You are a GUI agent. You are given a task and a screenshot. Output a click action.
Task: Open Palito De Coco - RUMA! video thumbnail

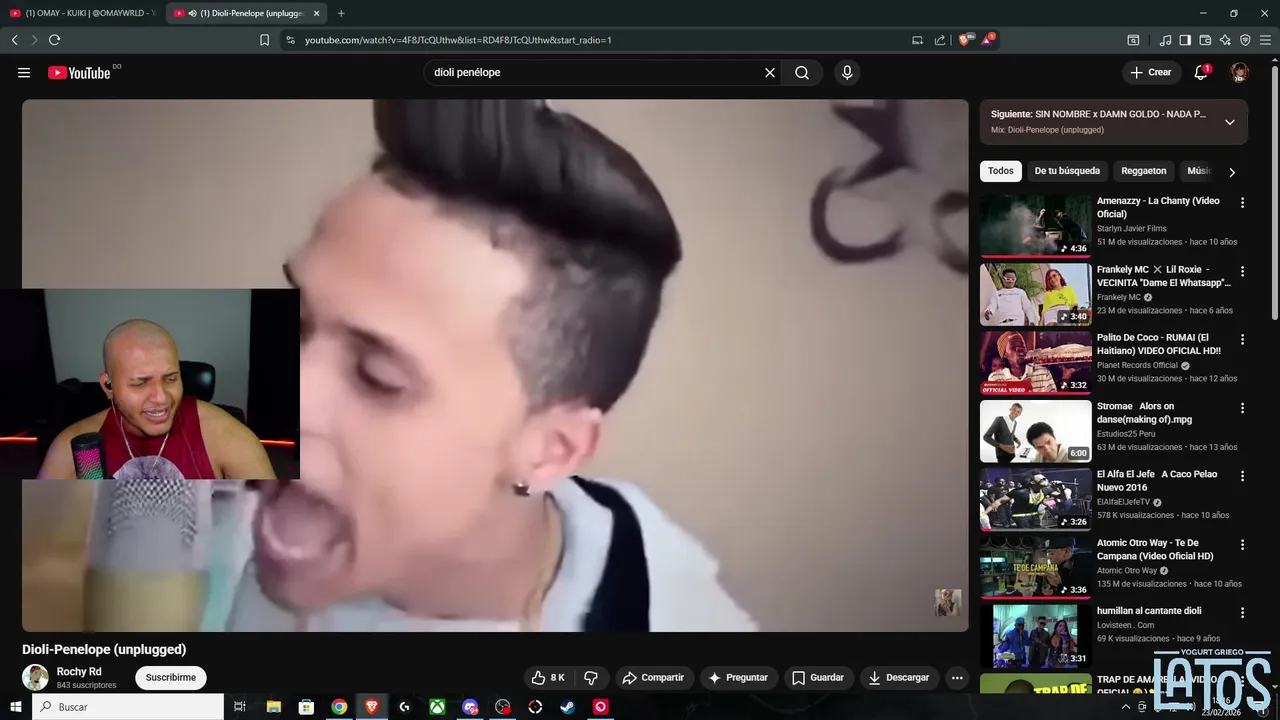click(1035, 362)
